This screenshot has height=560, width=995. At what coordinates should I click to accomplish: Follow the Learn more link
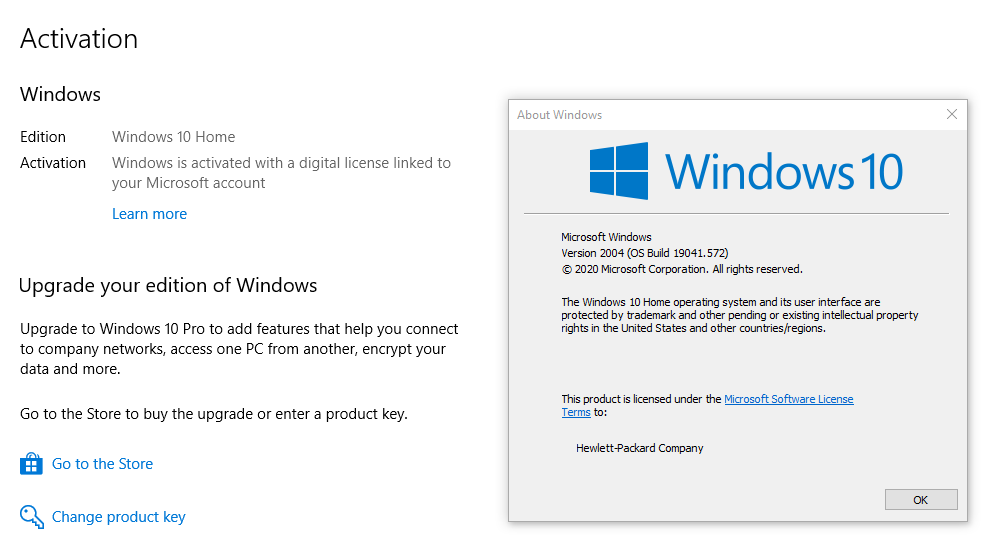[149, 214]
